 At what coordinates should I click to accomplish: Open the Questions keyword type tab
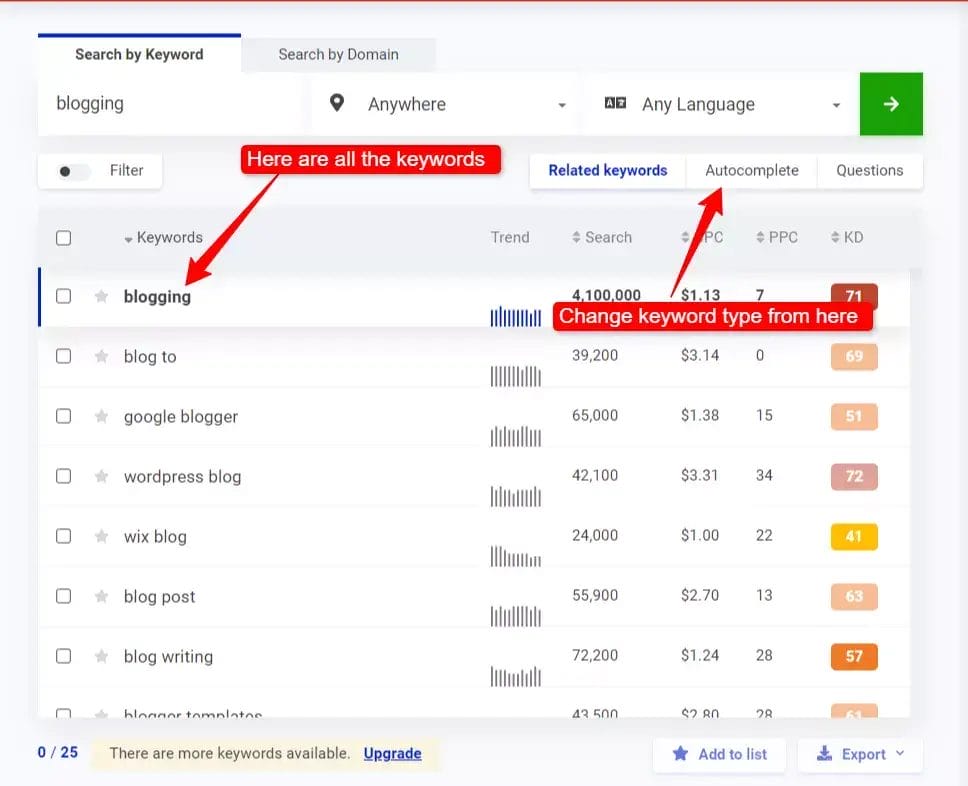pyautogui.click(x=869, y=171)
